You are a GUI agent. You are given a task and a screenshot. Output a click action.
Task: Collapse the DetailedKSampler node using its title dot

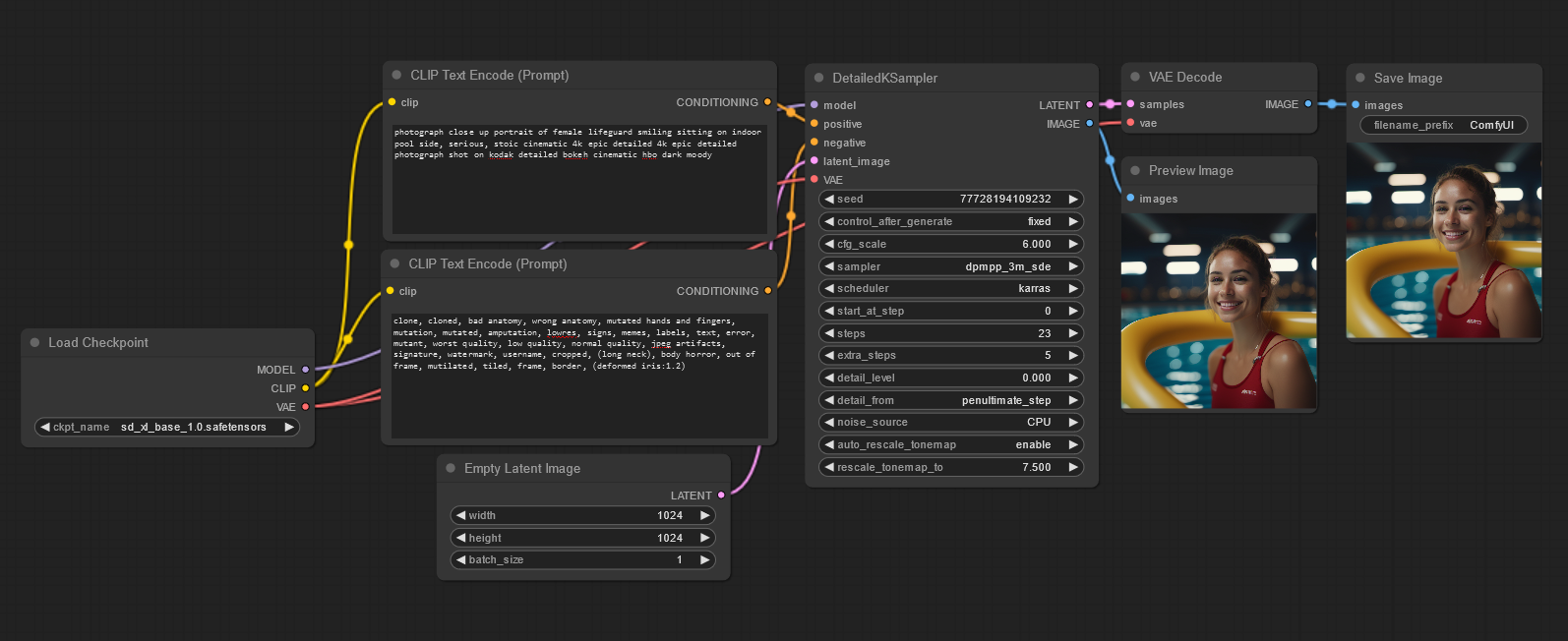click(818, 78)
